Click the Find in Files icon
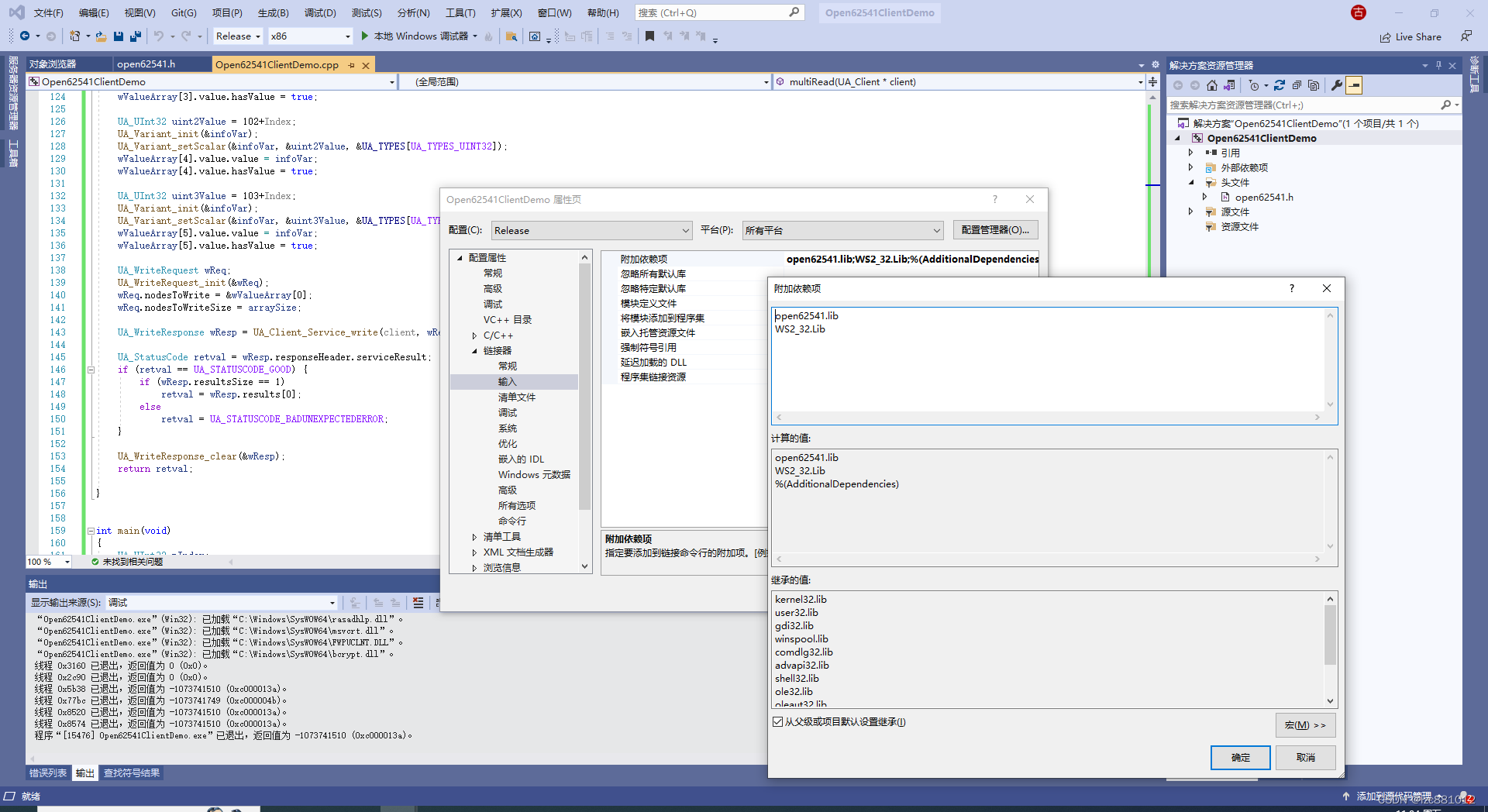Image resolution: width=1488 pixels, height=812 pixels. (x=511, y=36)
